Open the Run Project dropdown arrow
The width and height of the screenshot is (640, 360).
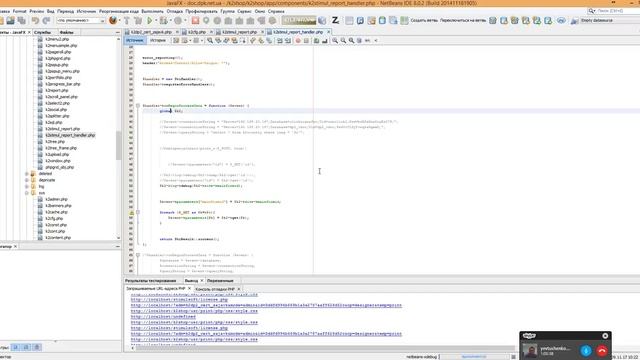point(156,20)
